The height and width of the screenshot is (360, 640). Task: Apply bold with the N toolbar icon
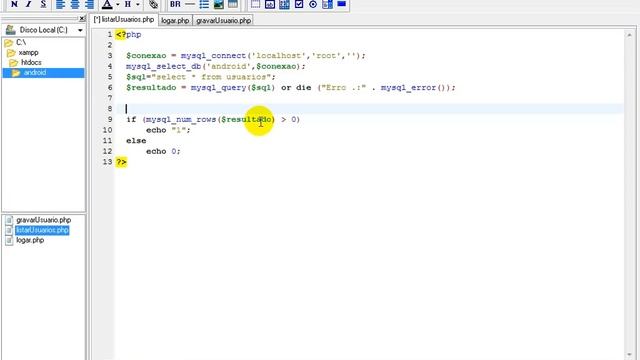click(14, 4)
